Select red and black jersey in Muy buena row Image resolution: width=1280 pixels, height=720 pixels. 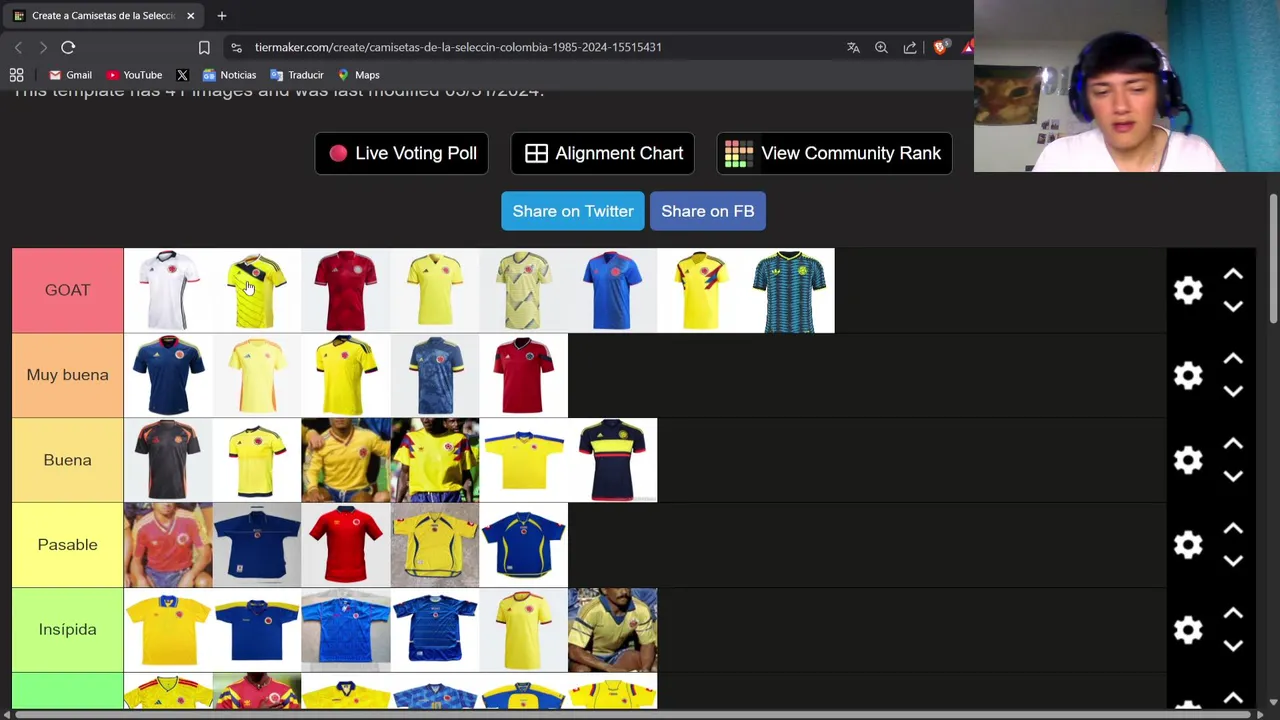point(524,375)
